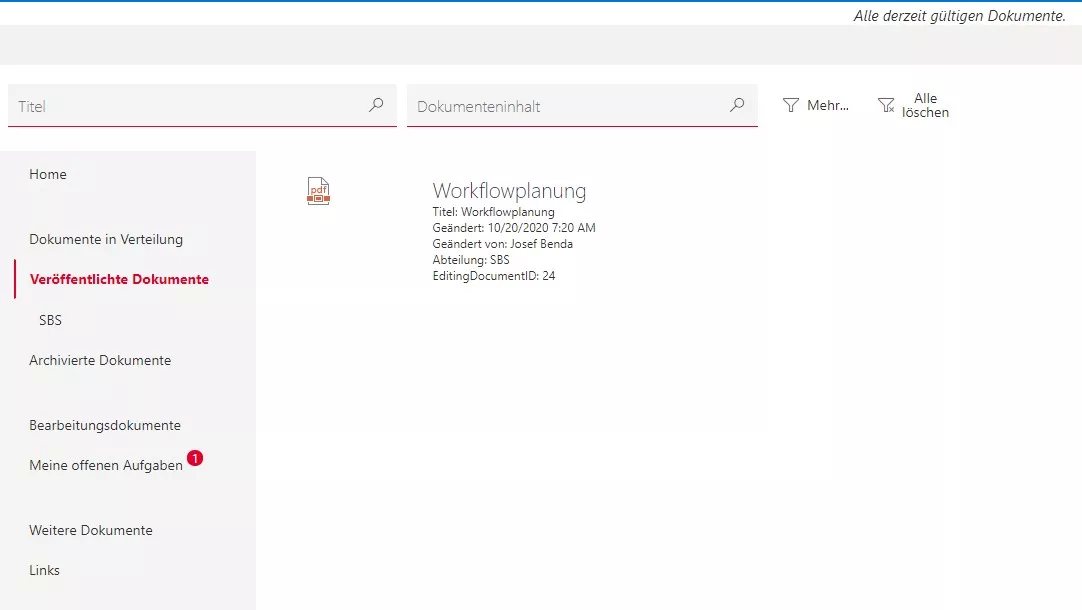This screenshot has width=1082, height=610.
Task: Select Links in the sidebar
Action: coord(44,569)
